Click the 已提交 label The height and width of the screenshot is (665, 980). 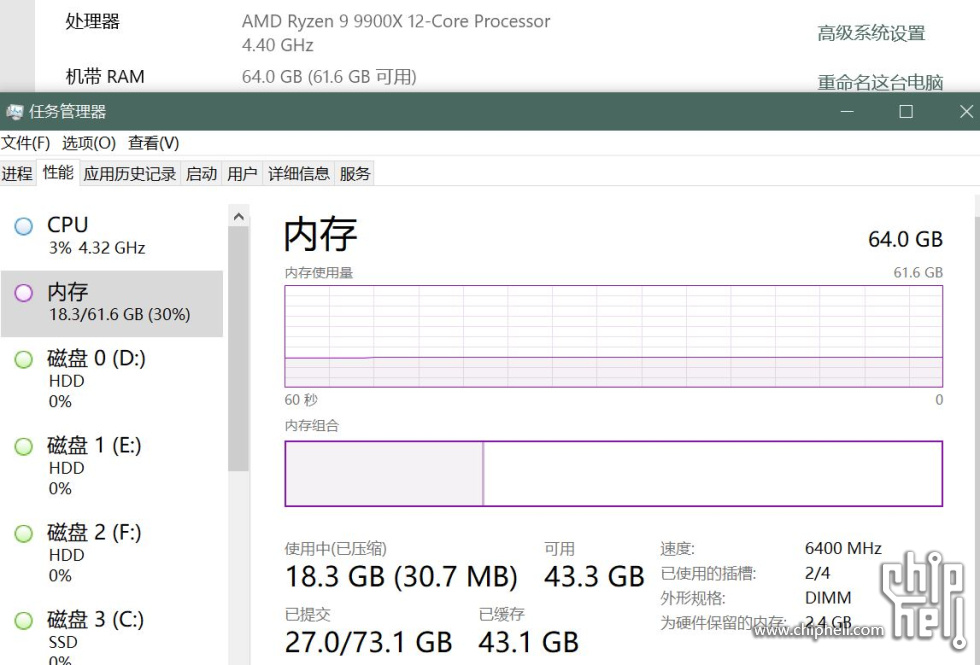(x=308, y=614)
